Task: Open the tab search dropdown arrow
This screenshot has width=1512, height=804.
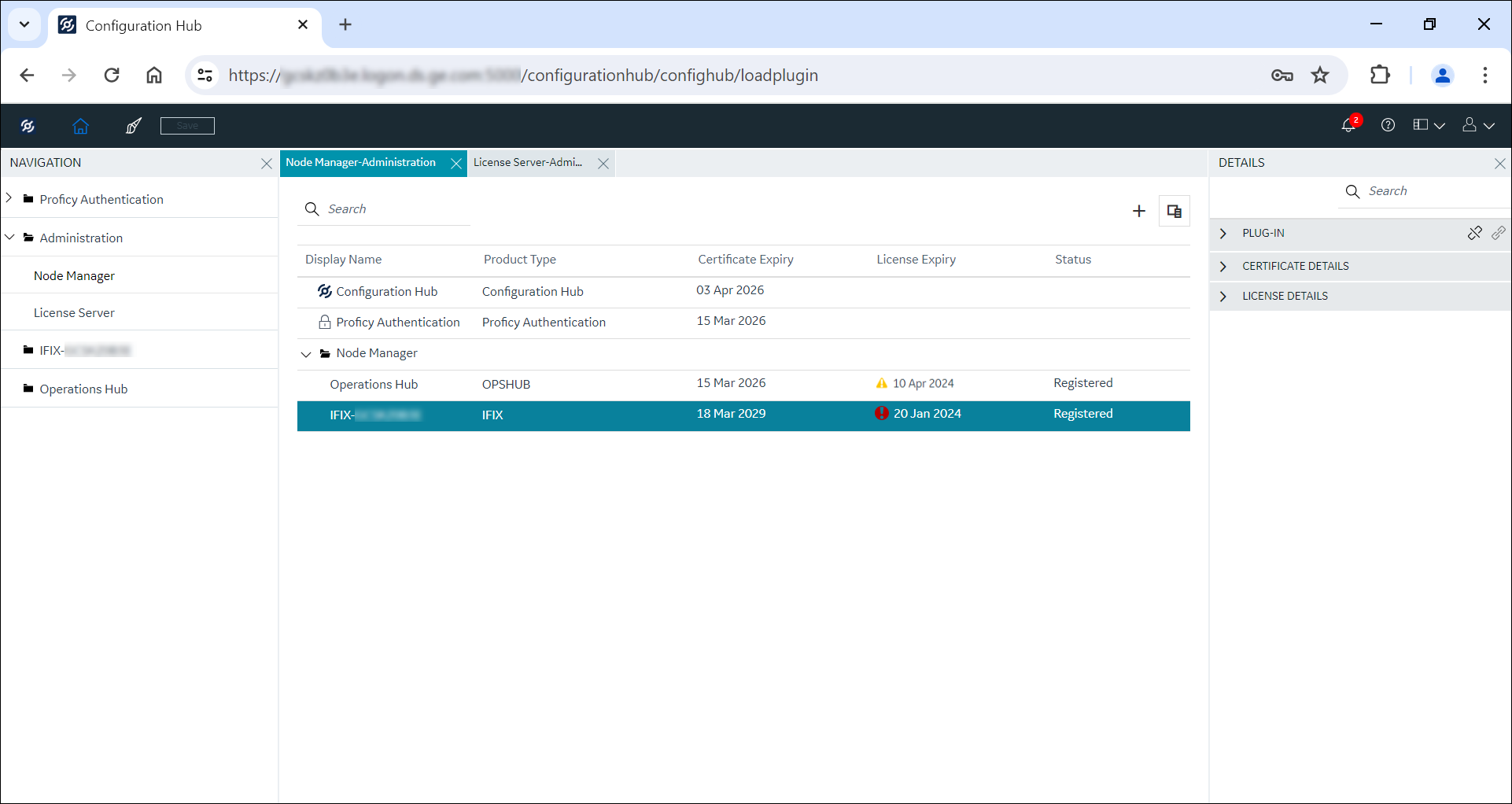Action: tap(24, 24)
